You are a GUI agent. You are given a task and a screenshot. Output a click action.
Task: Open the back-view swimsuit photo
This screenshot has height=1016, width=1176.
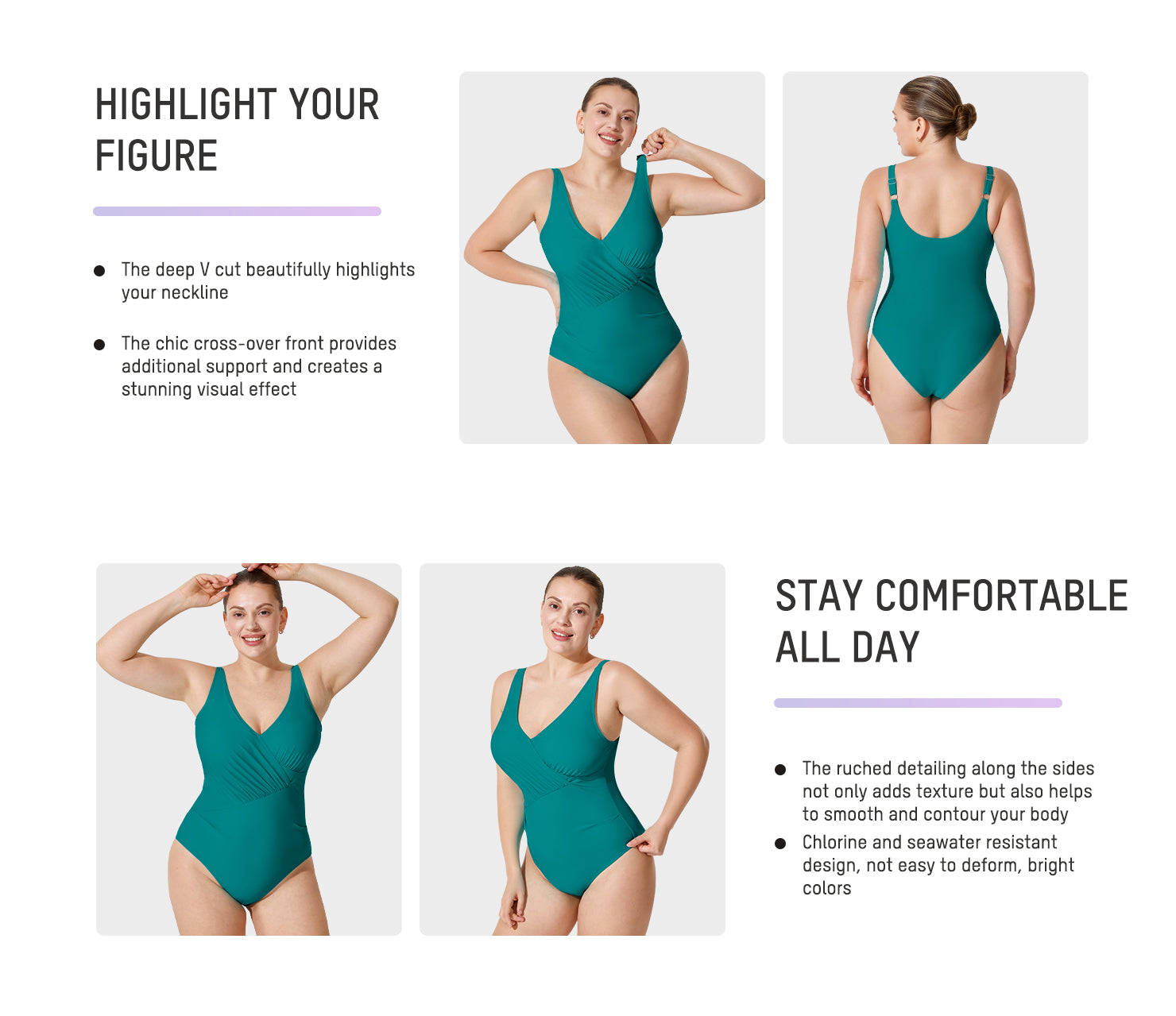pyautogui.click(x=935, y=257)
